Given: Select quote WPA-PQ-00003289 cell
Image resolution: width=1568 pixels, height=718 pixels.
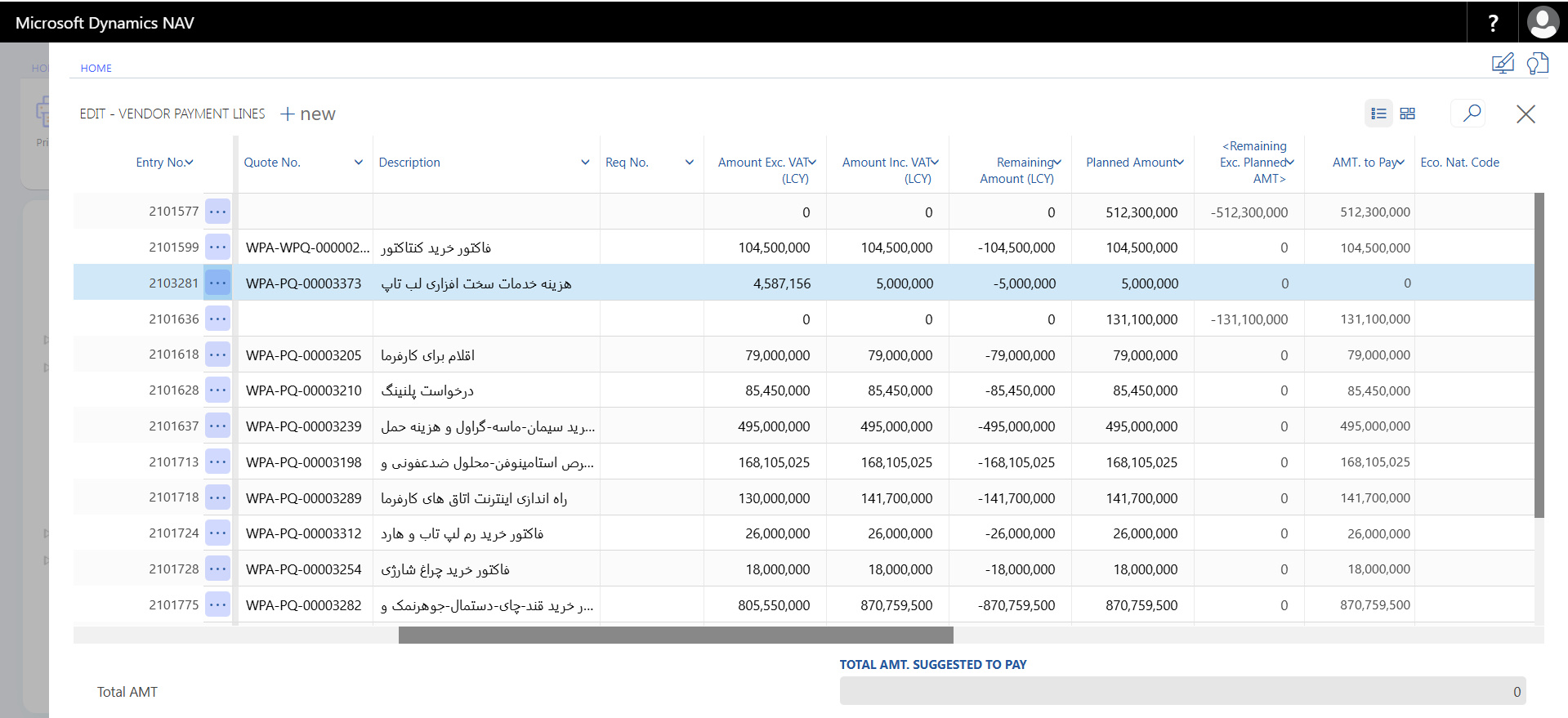Looking at the screenshot, I should click(x=303, y=498).
